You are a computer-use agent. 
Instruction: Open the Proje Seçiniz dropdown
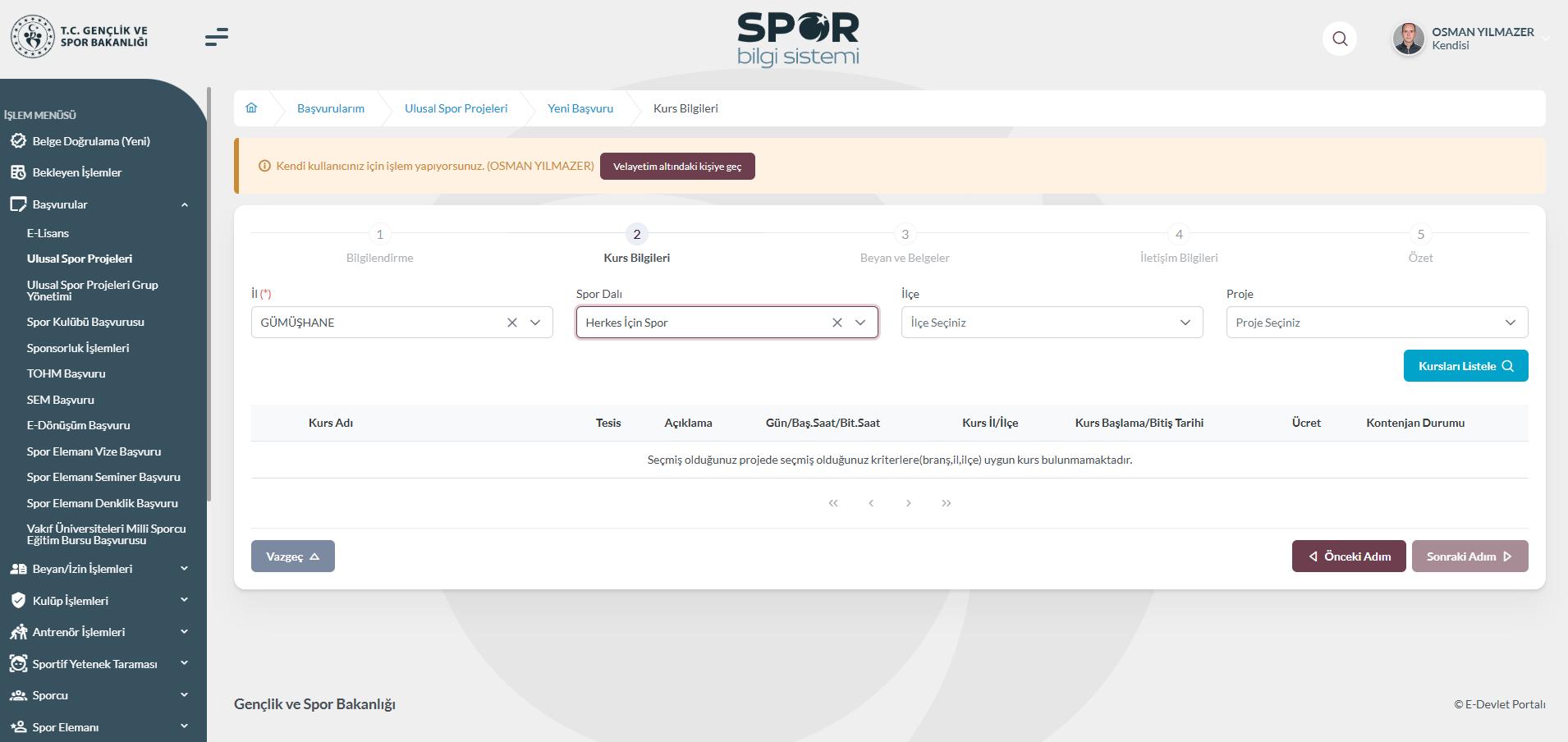[x=1377, y=323]
